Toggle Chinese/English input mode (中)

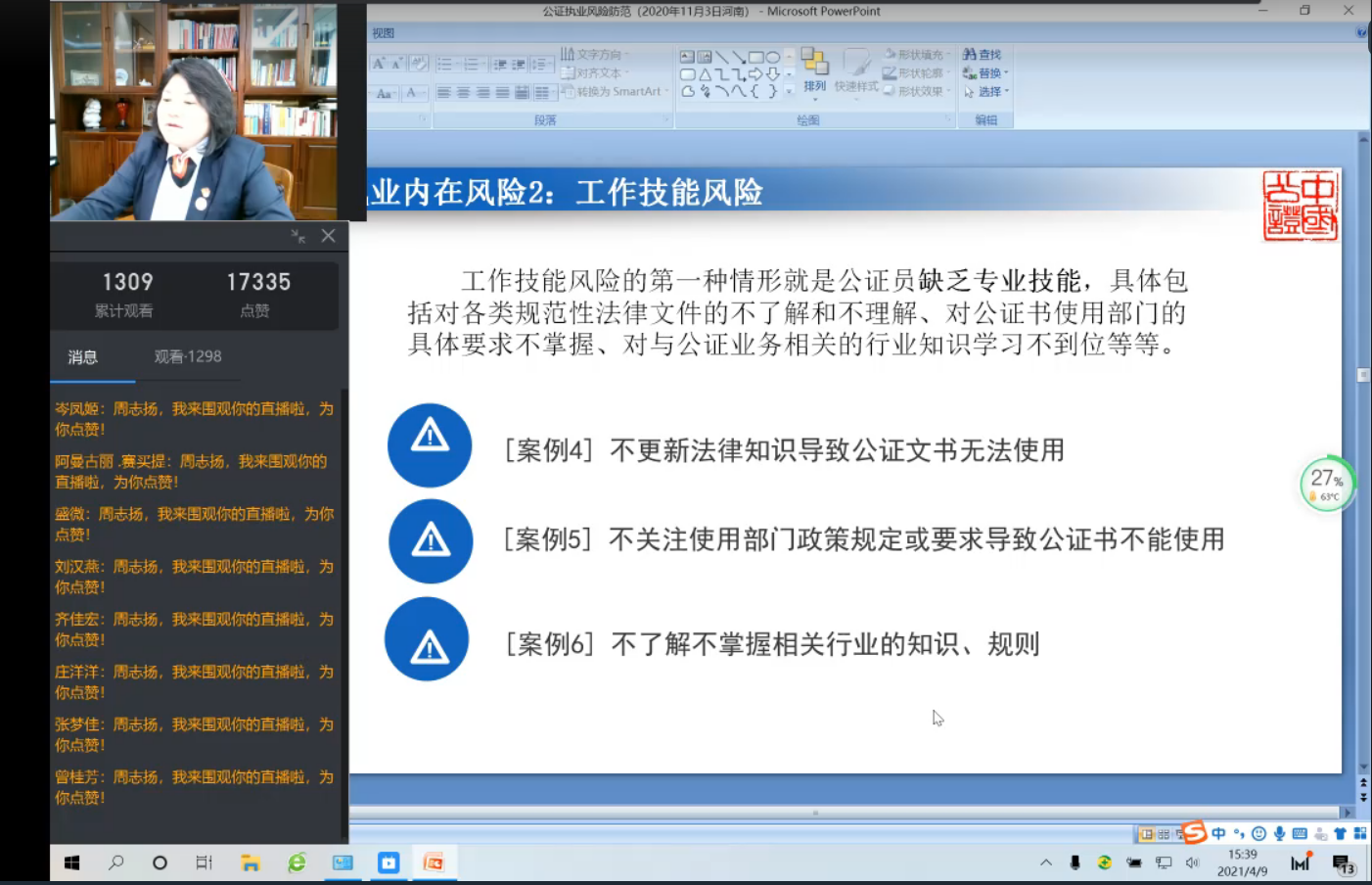[1218, 834]
